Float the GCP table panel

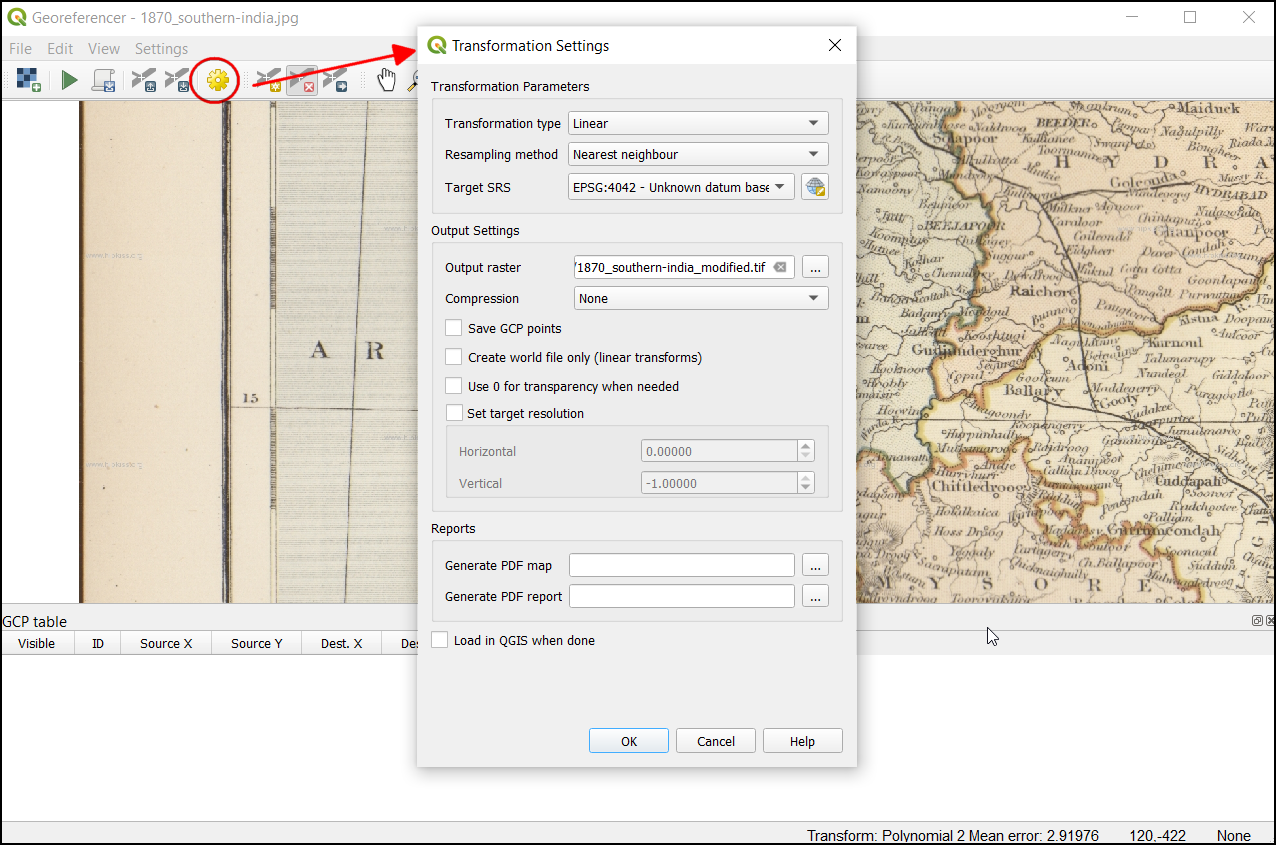pyautogui.click(x=1257, y=621)
